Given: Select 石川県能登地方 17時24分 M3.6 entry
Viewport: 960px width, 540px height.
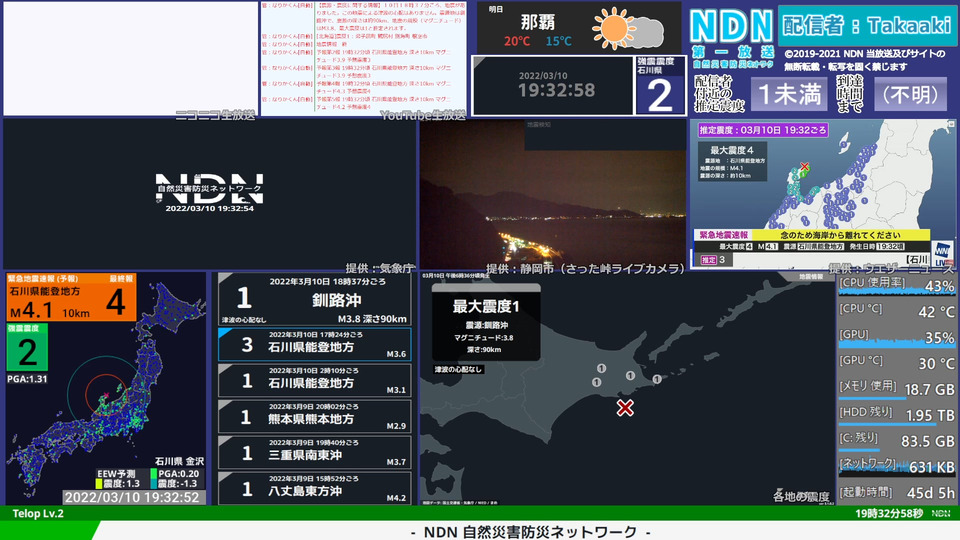Looking at the screenshot, I should (315, 345).
